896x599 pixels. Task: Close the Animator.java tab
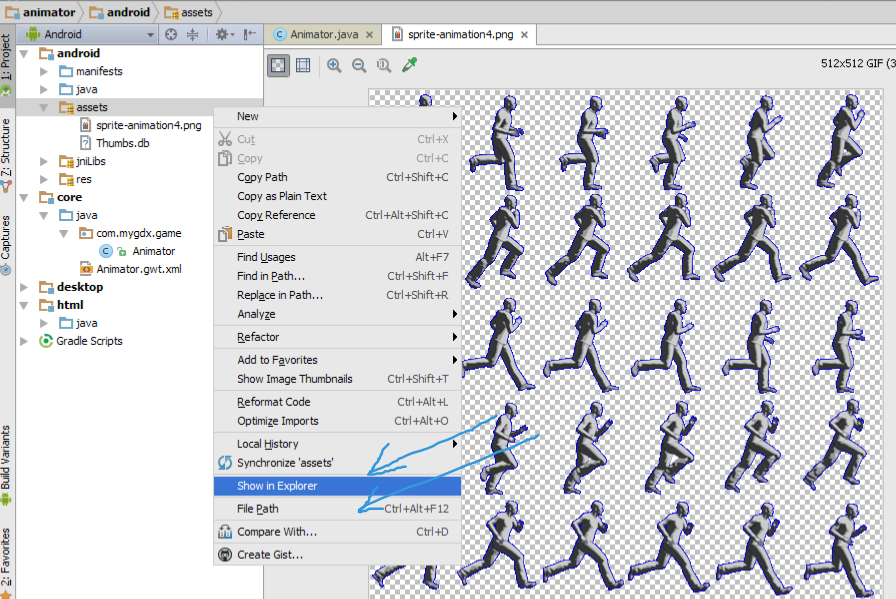tap(369, 35)
